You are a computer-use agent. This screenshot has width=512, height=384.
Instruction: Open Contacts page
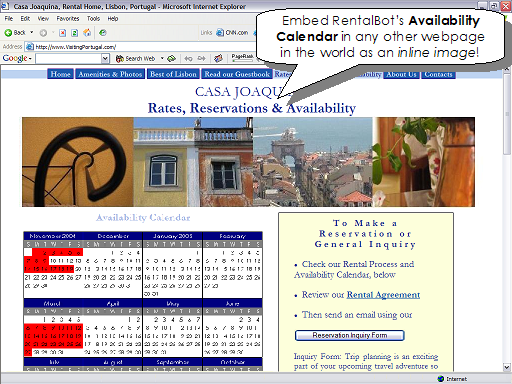438,74
